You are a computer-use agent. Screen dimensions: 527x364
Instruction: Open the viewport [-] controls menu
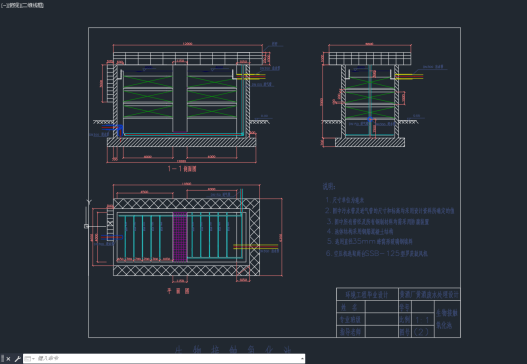(x=3, y=5)
